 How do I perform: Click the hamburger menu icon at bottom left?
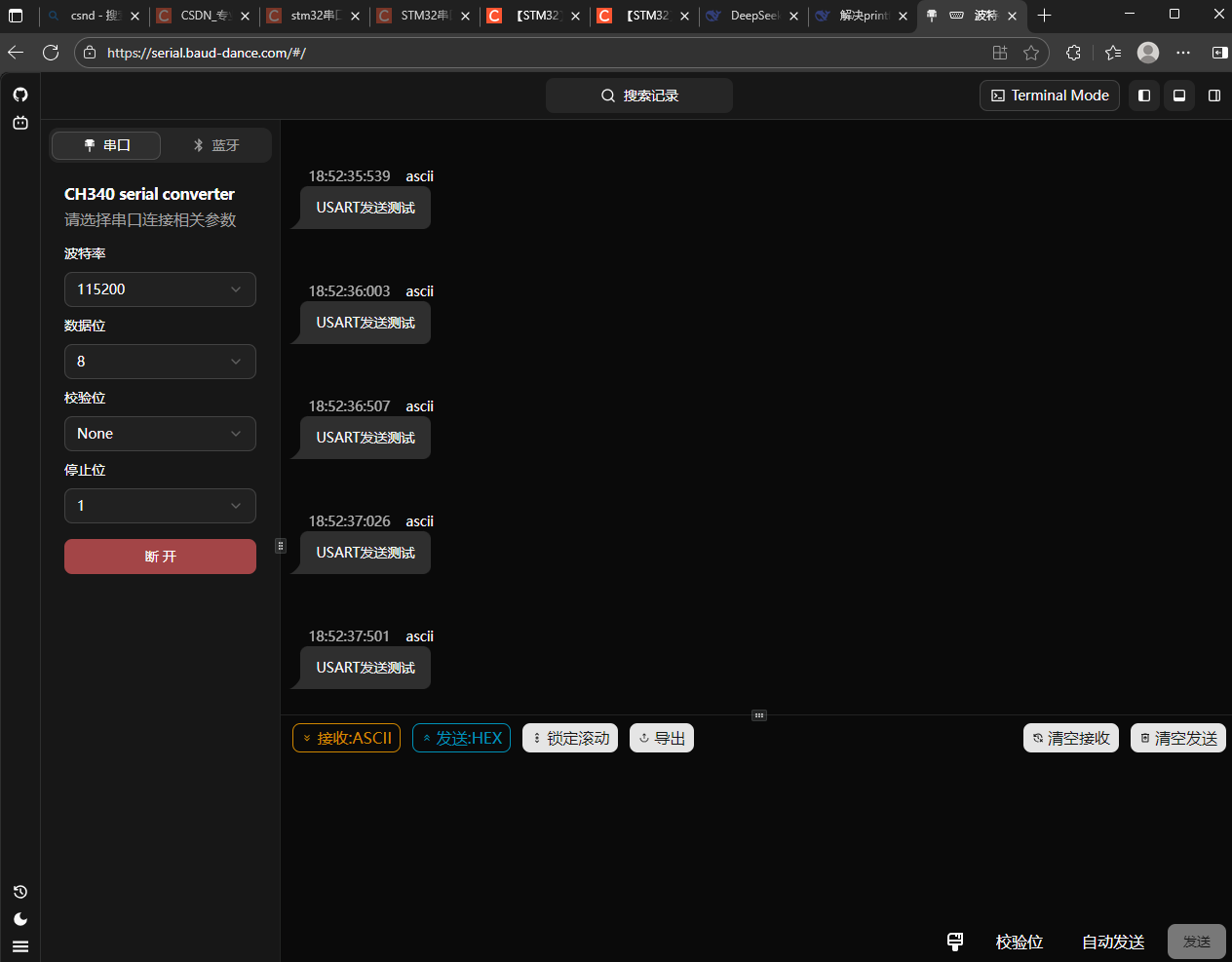pos(20,946)
